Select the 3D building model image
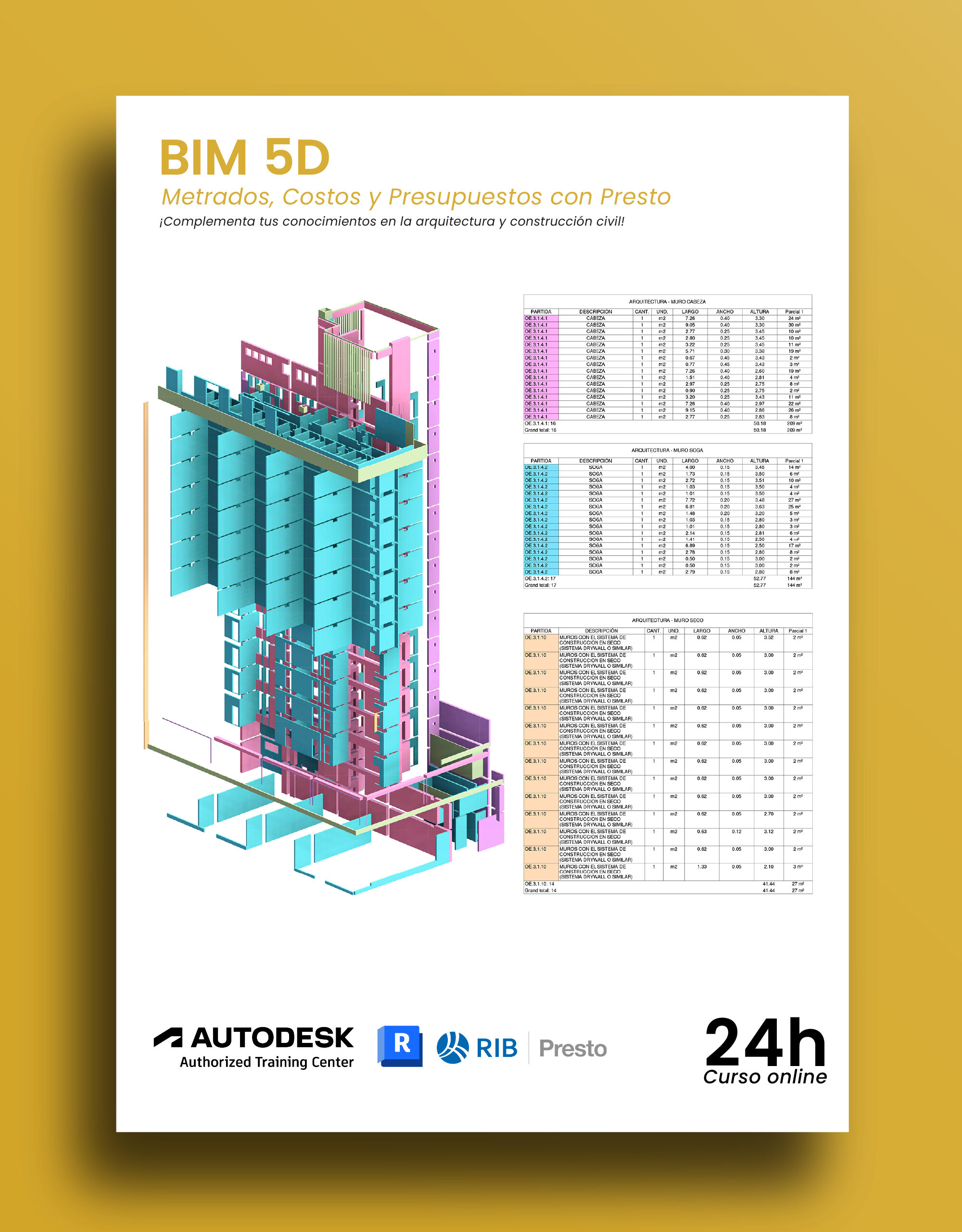Viewport: 962px width, 1232px height. [324, 597]
